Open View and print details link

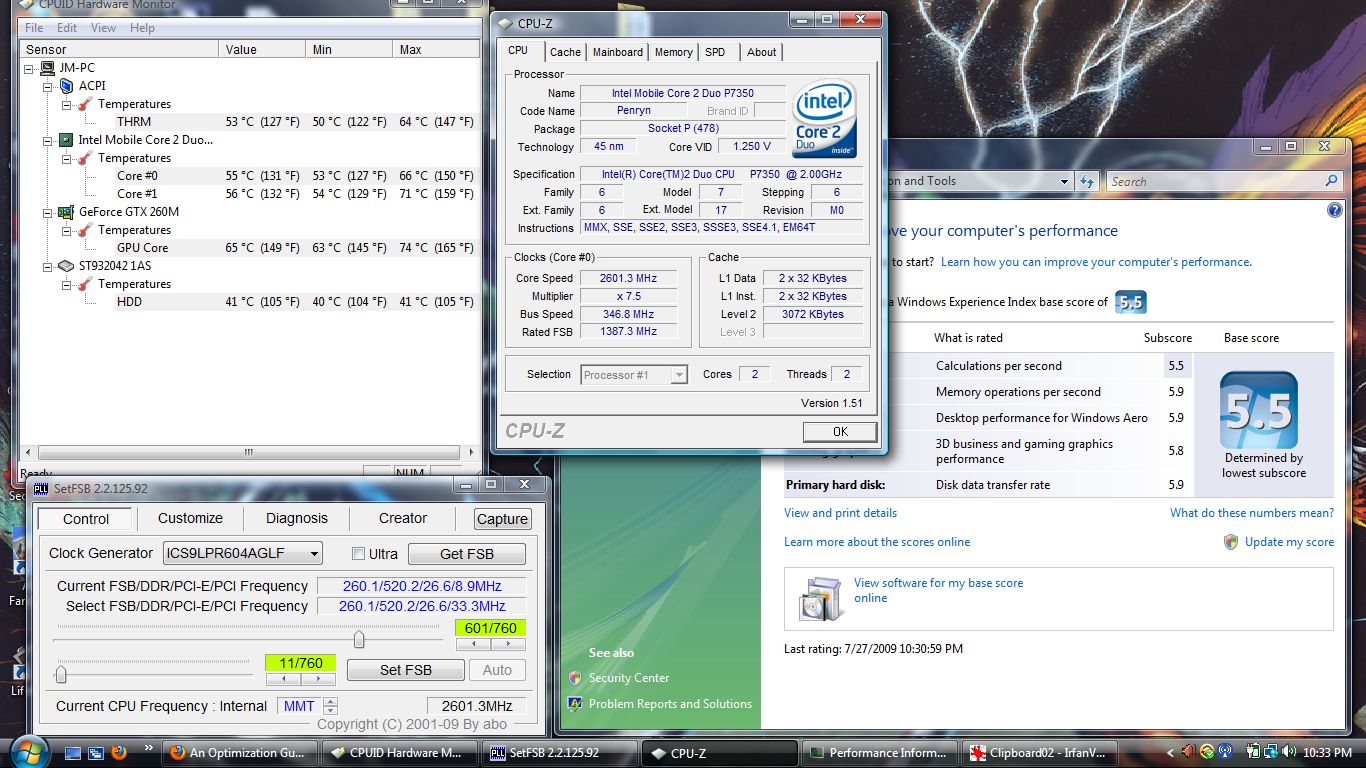[840, 513]
